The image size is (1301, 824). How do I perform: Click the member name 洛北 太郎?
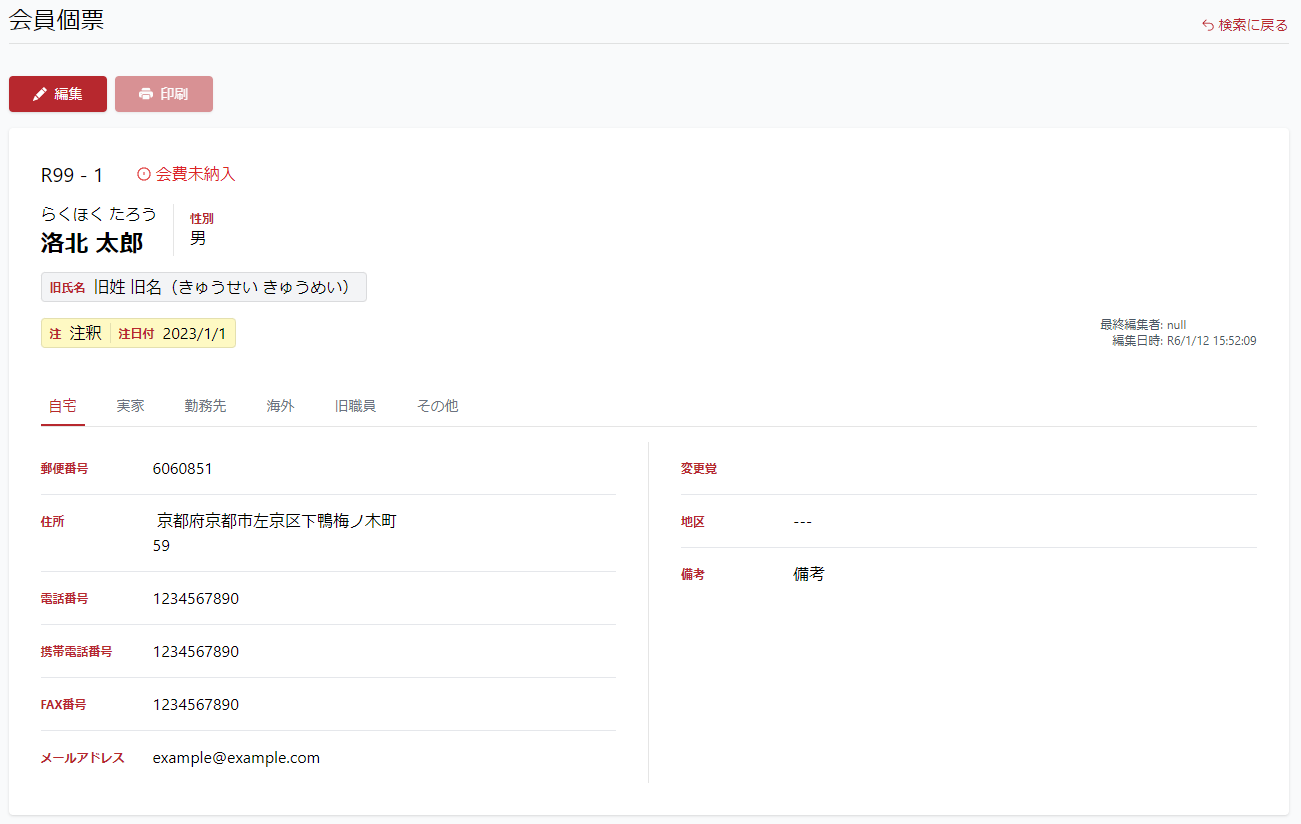(x=92, y=243)
